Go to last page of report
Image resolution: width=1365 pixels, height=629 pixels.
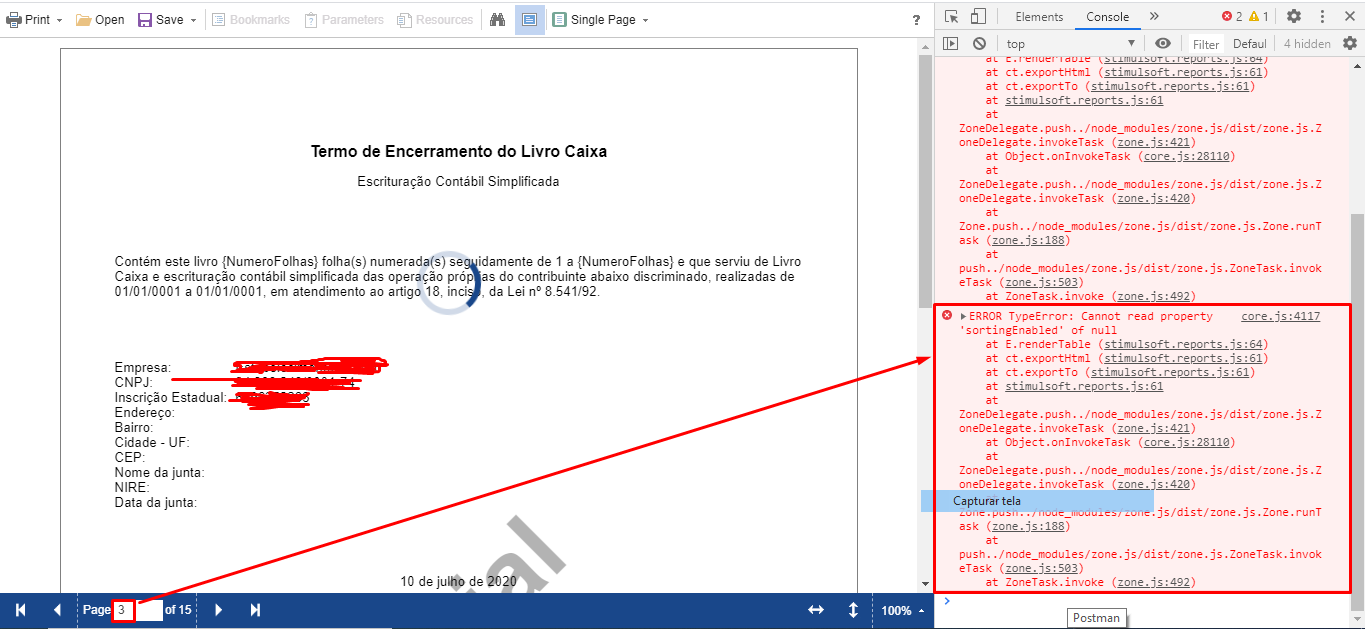click(255, 610)
